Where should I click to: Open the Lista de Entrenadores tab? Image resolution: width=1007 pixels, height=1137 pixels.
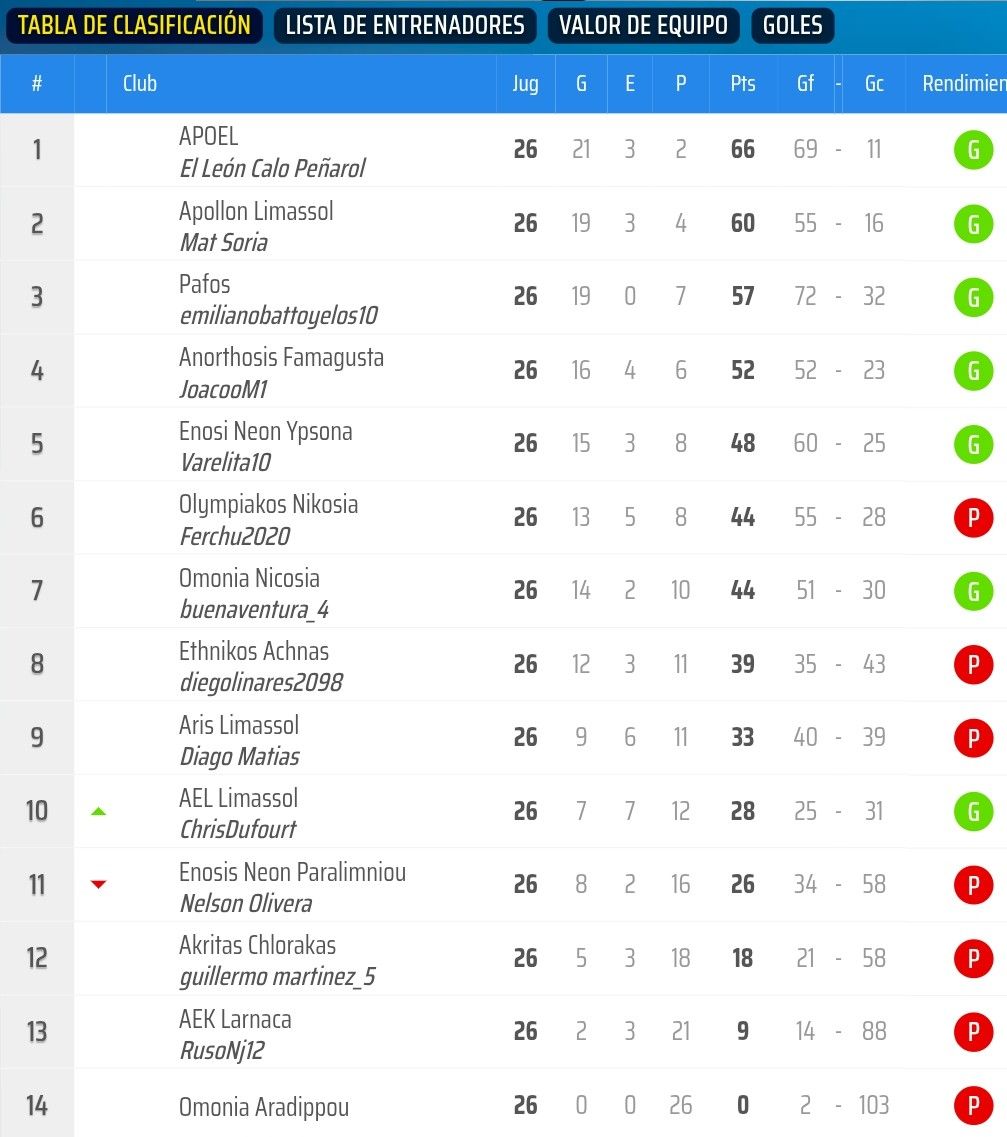pyautogui.click(x=405, y=25)
